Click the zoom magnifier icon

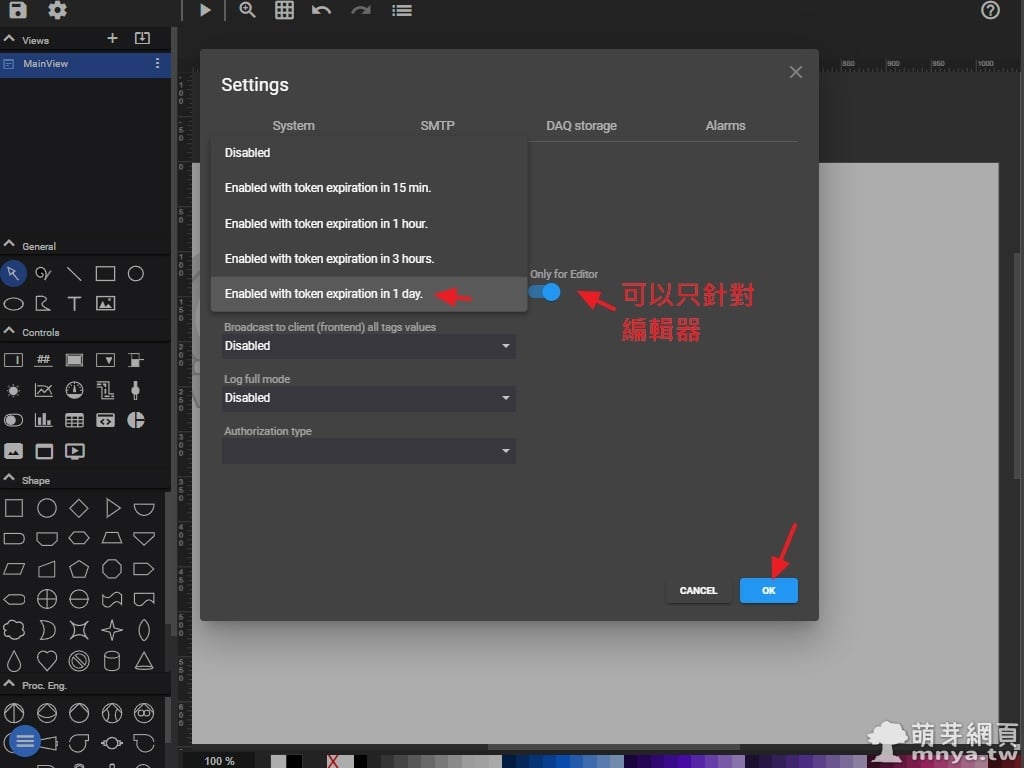[247, 10]
